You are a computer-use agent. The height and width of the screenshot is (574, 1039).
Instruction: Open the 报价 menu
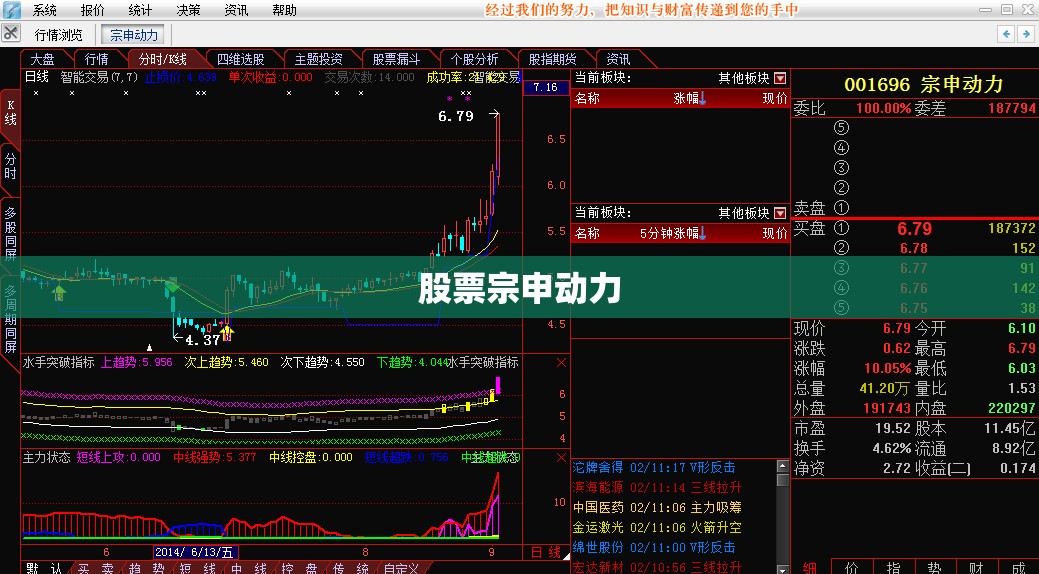click(x=93, y=10)
